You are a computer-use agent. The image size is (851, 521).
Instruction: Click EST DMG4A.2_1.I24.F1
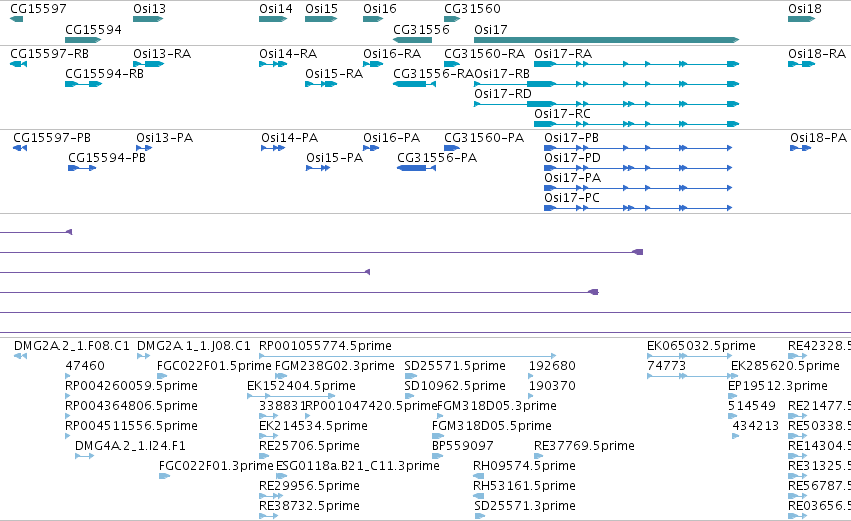(x=130, y=446)
